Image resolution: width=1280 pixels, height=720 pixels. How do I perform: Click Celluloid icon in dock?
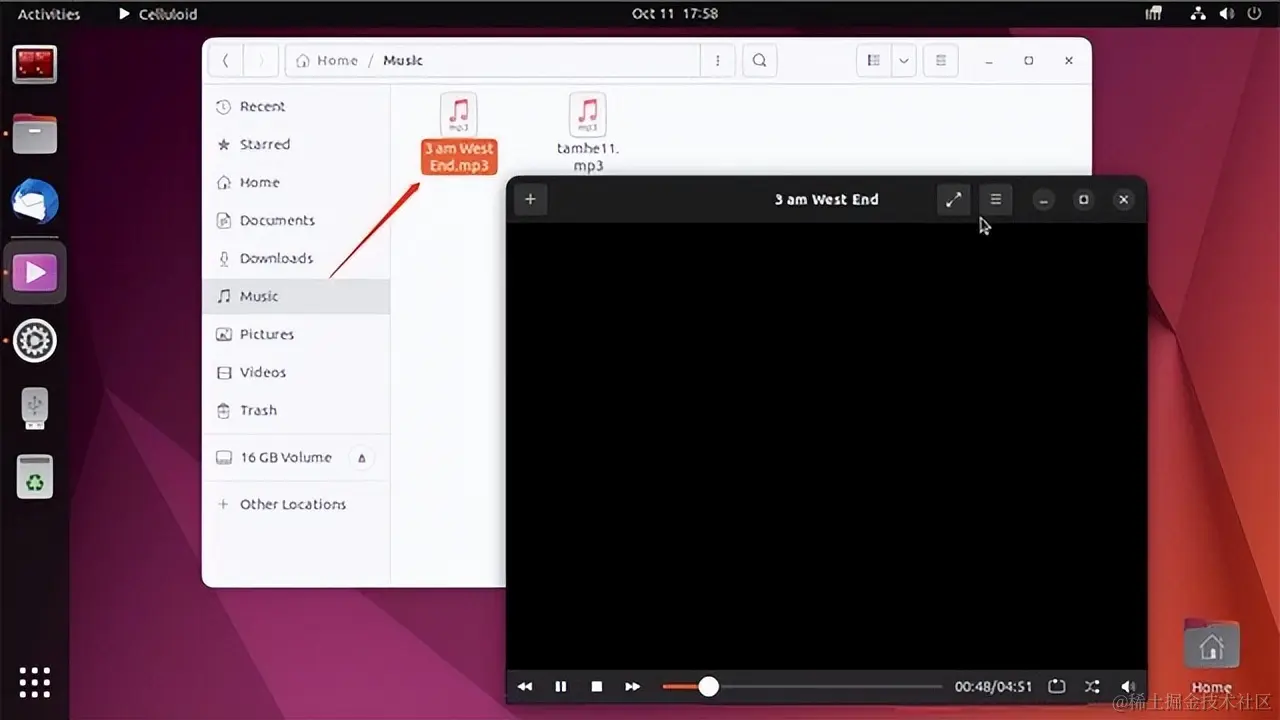click(35, 272)
